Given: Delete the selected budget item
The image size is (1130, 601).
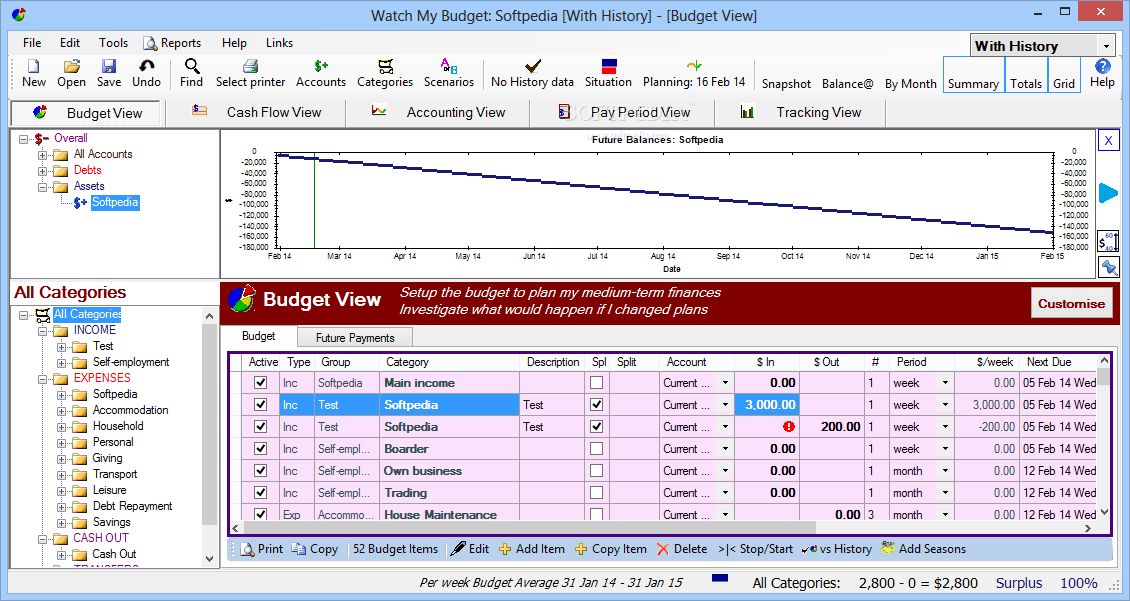Looking at the screenshot, I should pyautogui.click(x=682, y=549).
